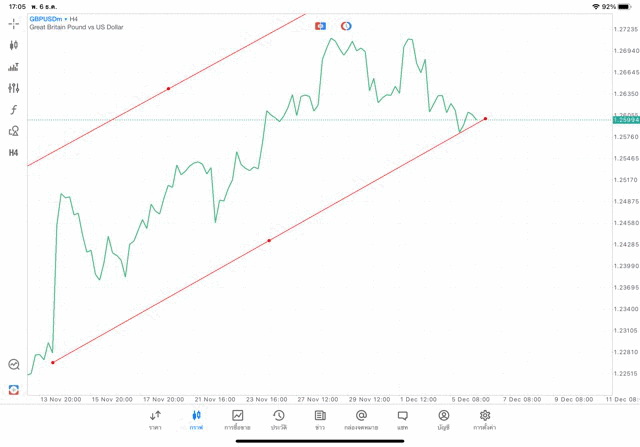
Task: Open the chart search icon at lower left
Action: click(x=13, y=365)
